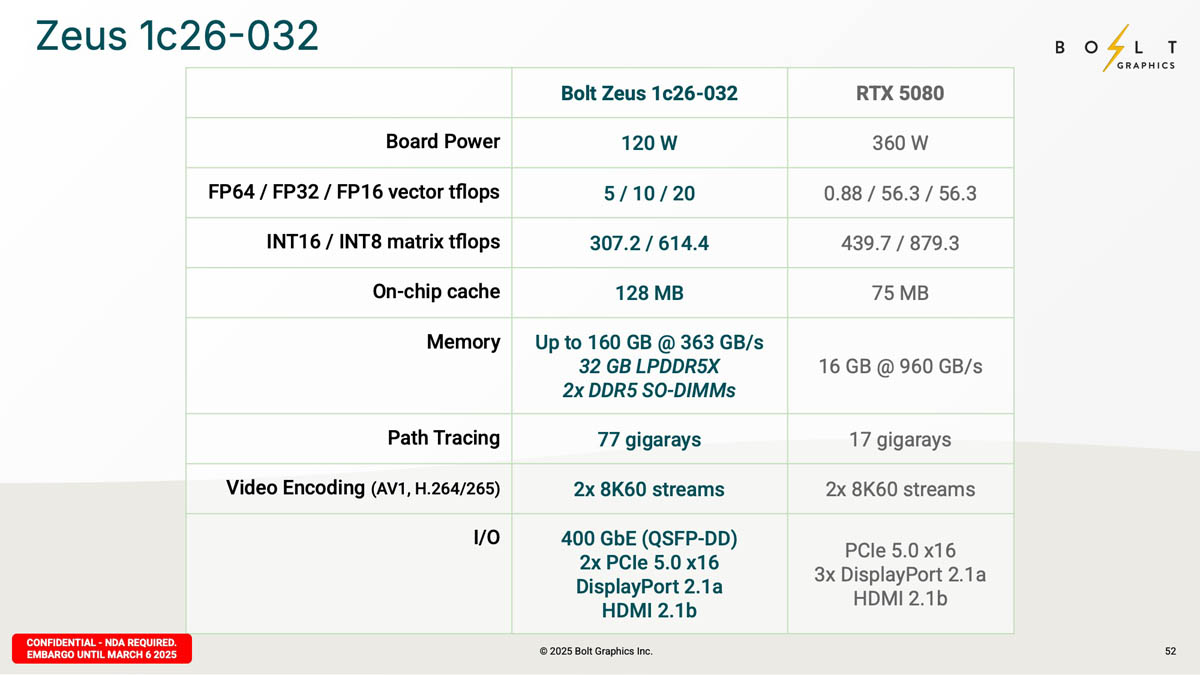Click RTX 5080 '2x 8K60 streams' cell
Viewport: 1200px width, 675px height.
point(900,489)
